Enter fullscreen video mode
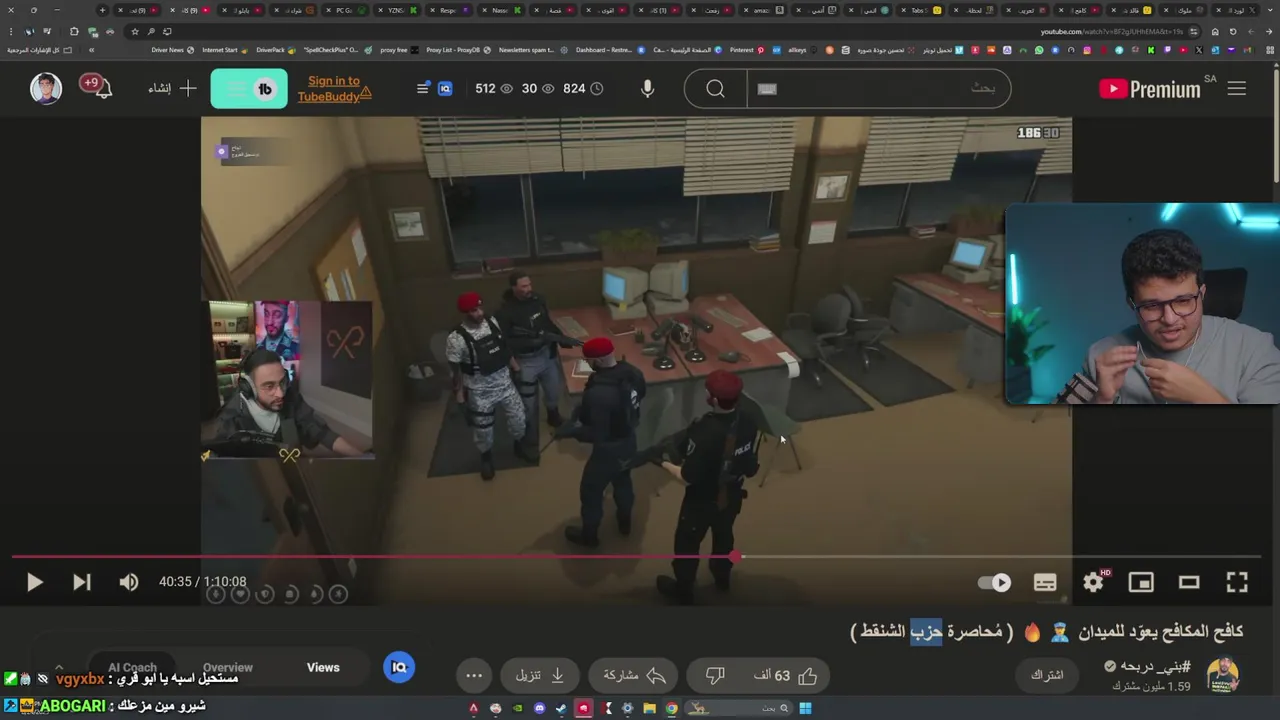This screenshot has height=720, width=1280. [x=1237, y=582]
